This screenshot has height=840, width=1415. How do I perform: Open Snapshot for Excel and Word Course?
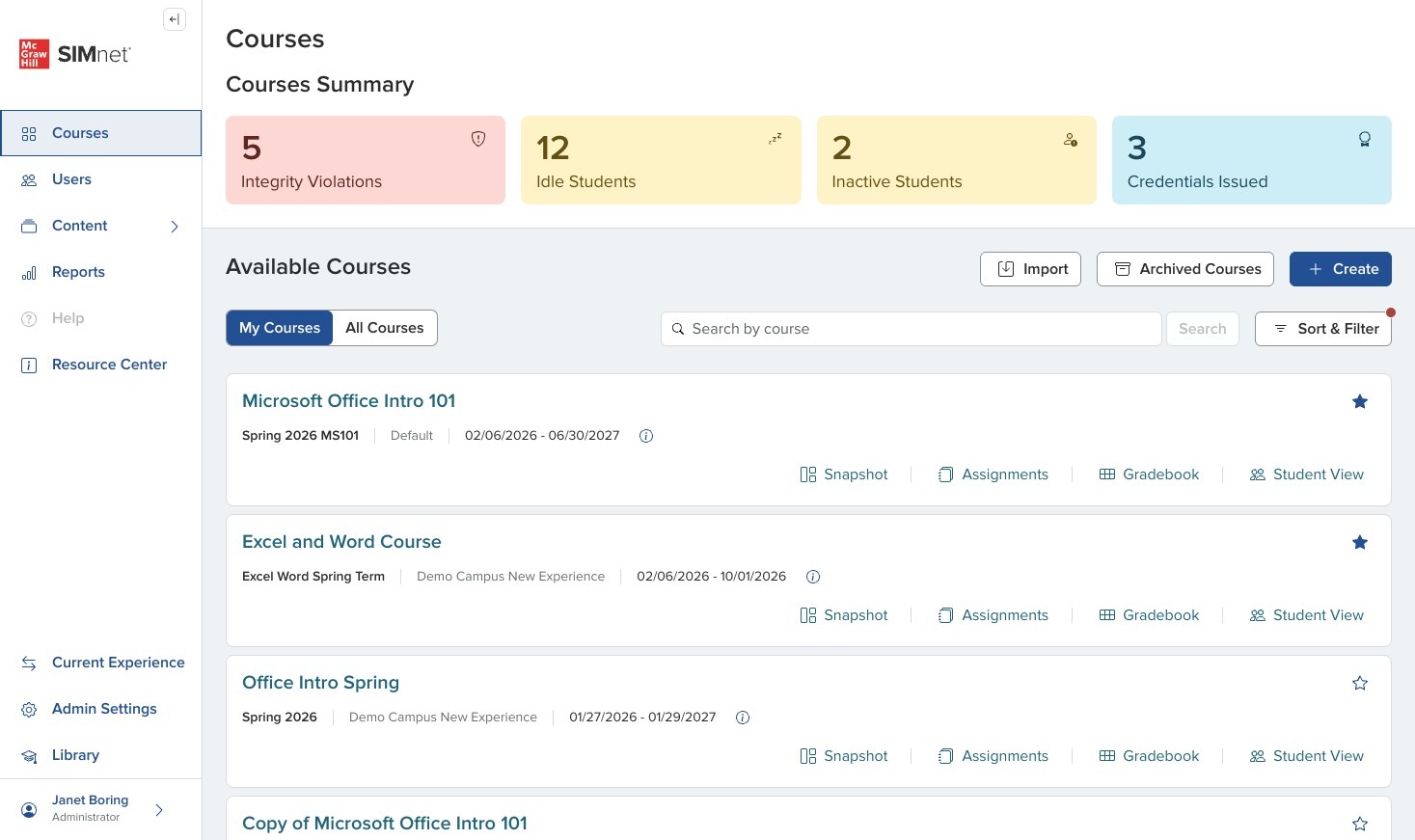tap(844, 615)
